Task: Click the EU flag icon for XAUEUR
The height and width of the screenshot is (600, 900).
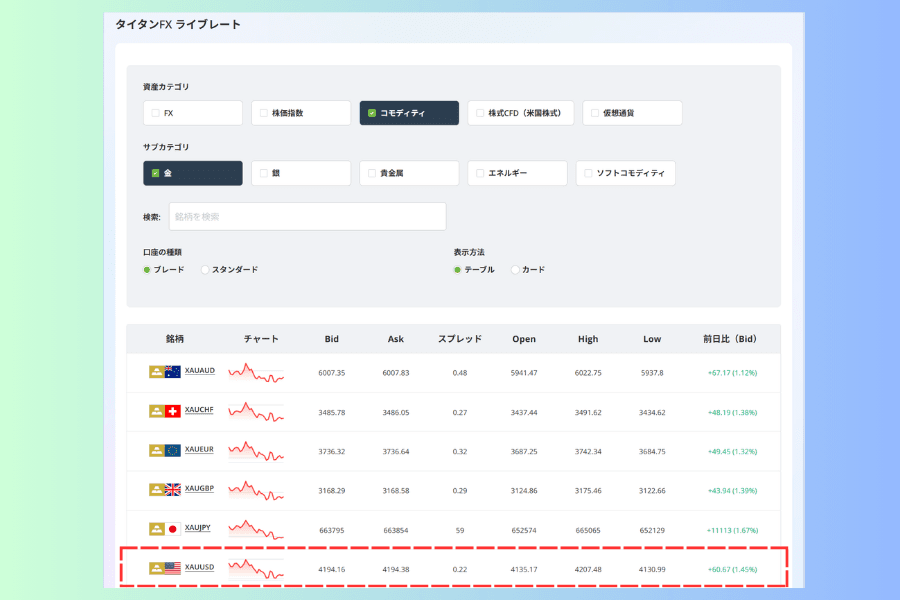Action: (x=173, y=451)
